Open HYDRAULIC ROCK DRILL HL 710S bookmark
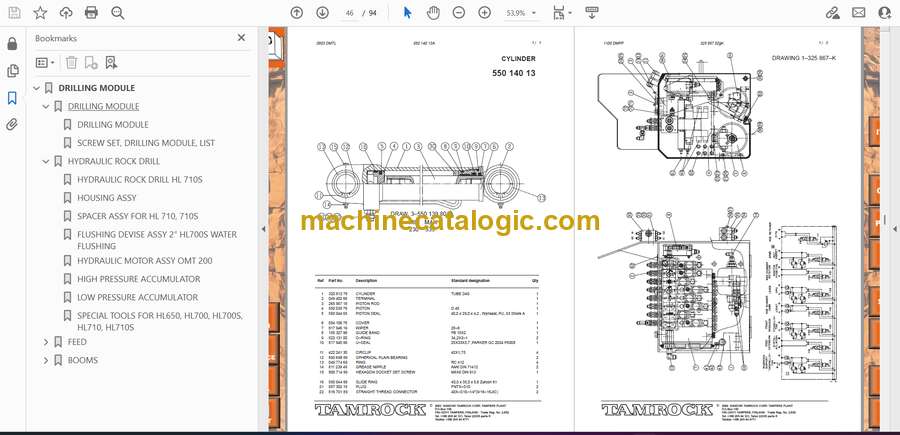 coord(140,180)
